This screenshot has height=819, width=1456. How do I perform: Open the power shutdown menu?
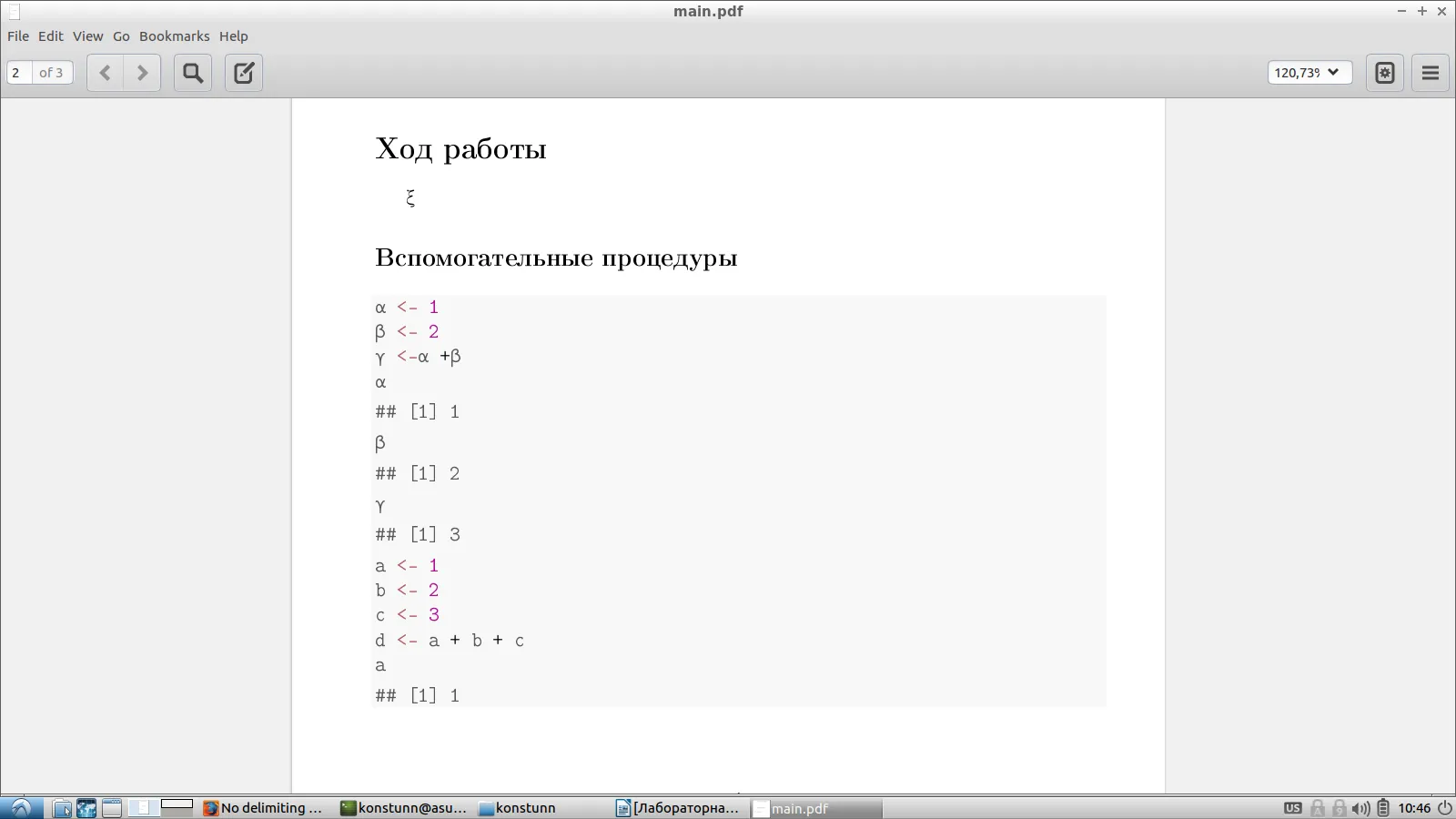pos(1444,808)
